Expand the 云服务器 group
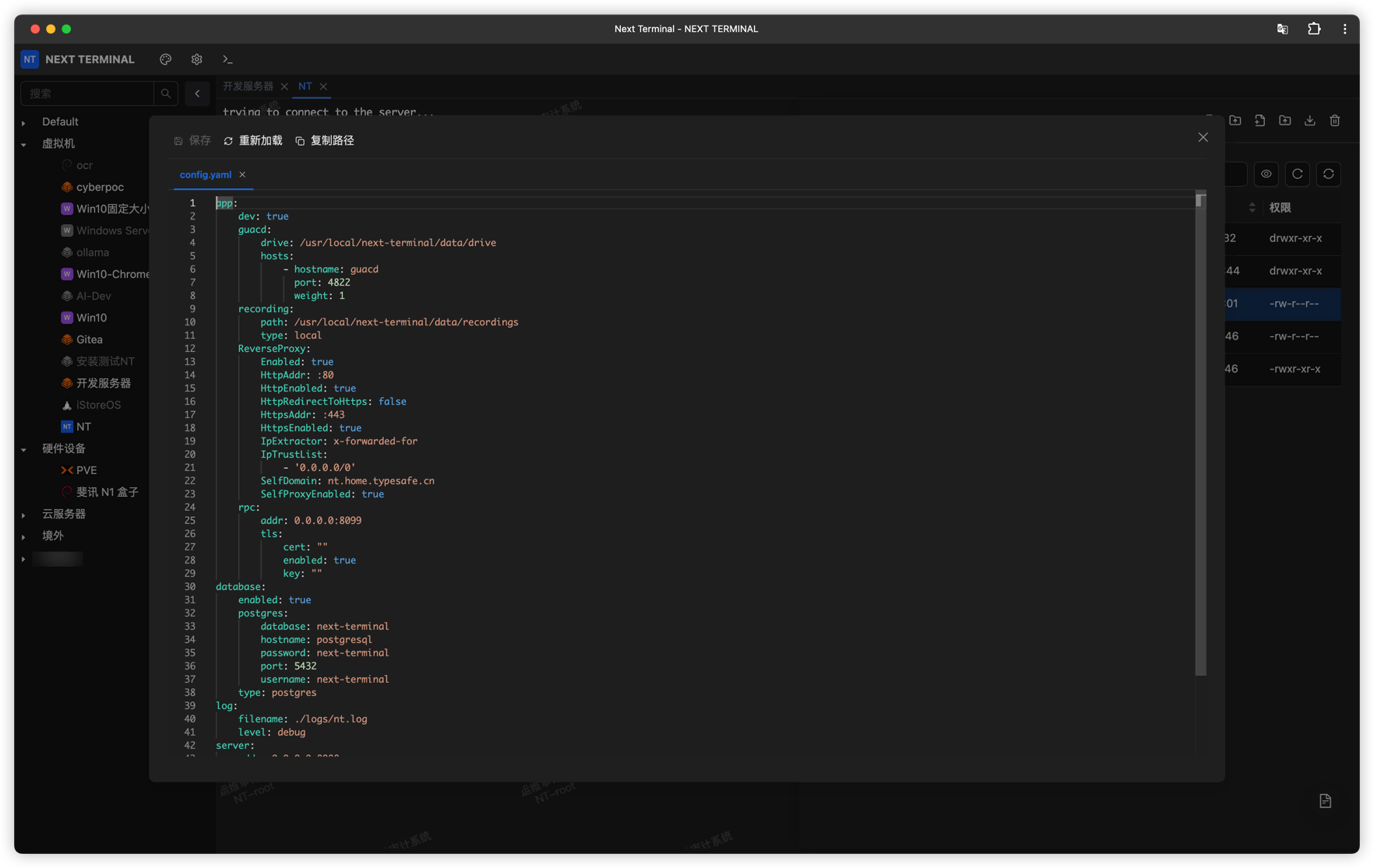This screenshot has height=868, width=1374. [23, 515]
